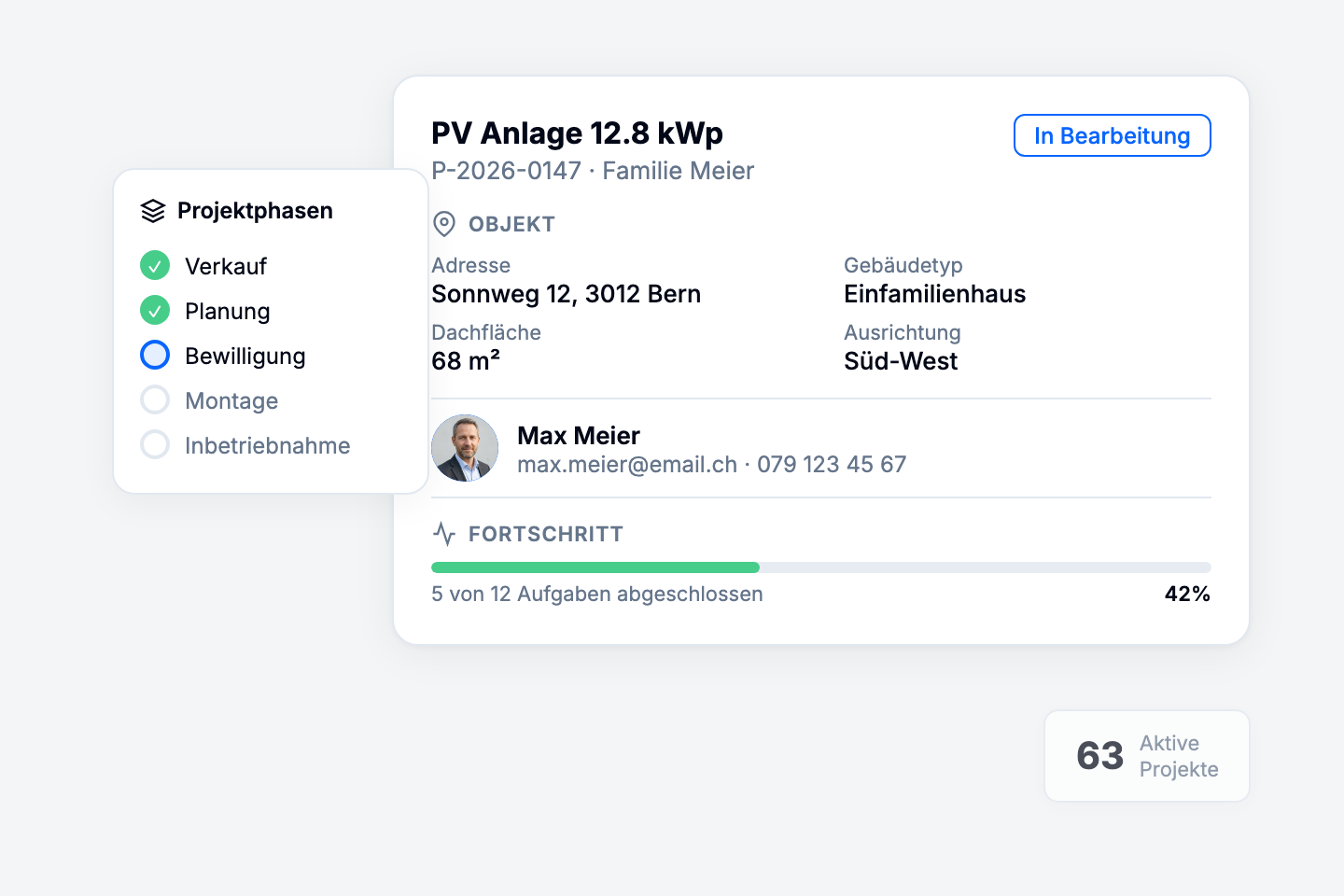Click the green checkmark next to Planung
Viewport: 1344px width, 896px height.
point(155,311)
